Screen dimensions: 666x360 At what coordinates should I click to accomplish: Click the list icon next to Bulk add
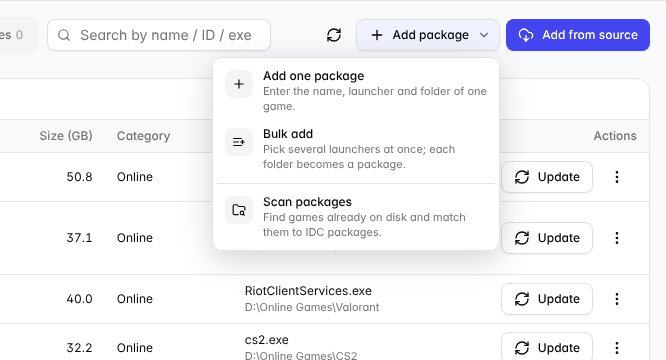tap(239, 142)
